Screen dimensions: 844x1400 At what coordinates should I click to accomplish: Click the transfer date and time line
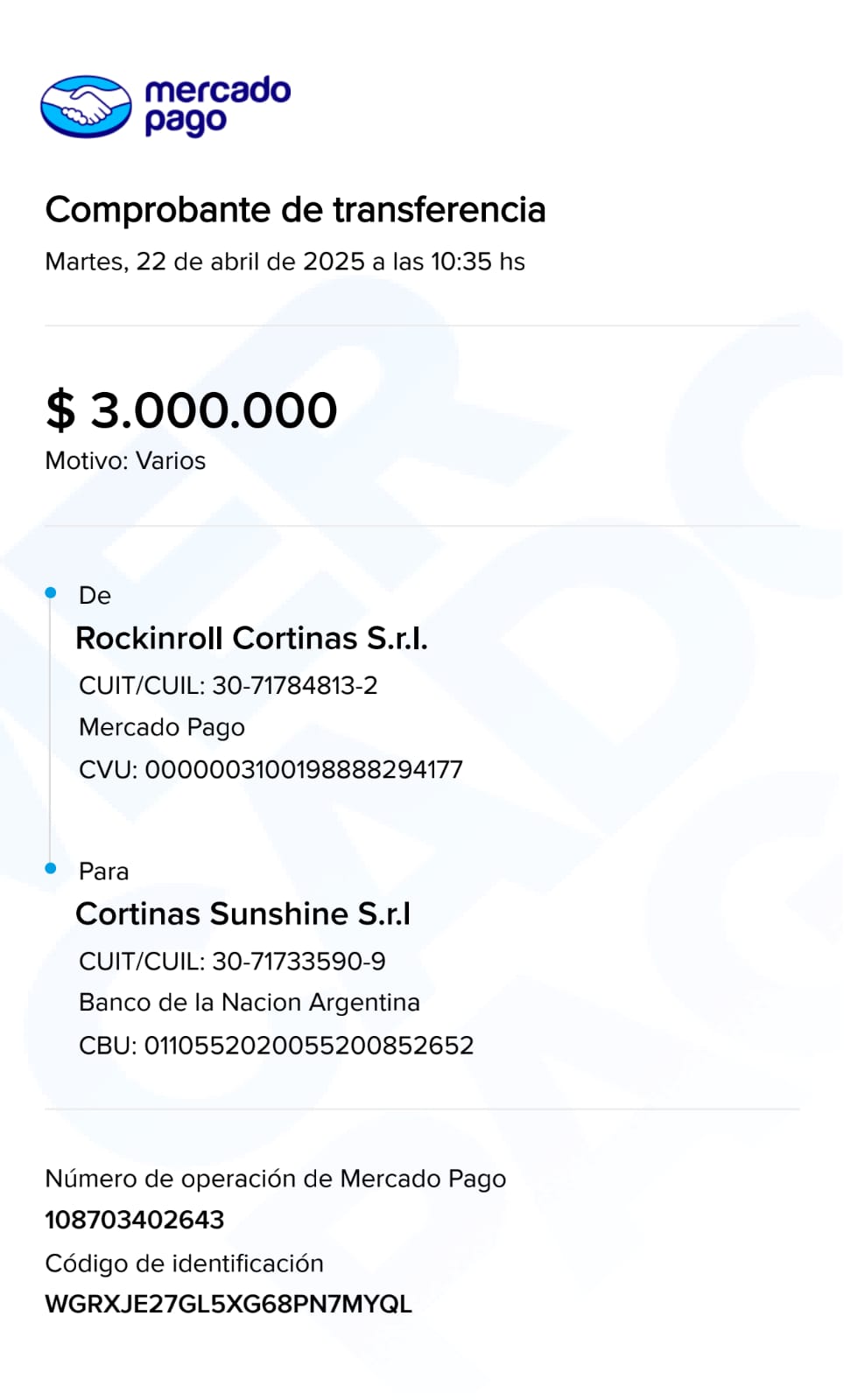point(285,262)
